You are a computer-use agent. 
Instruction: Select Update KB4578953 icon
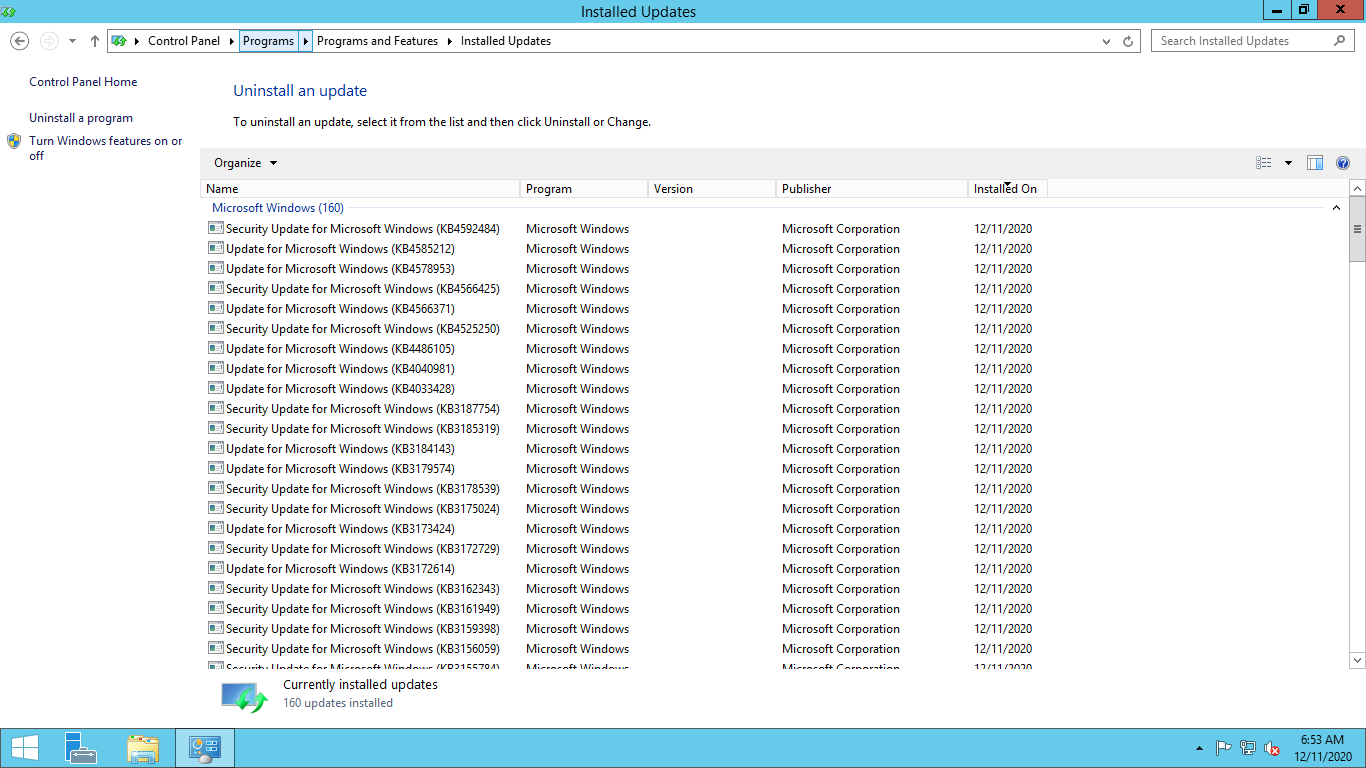[215, 268]
